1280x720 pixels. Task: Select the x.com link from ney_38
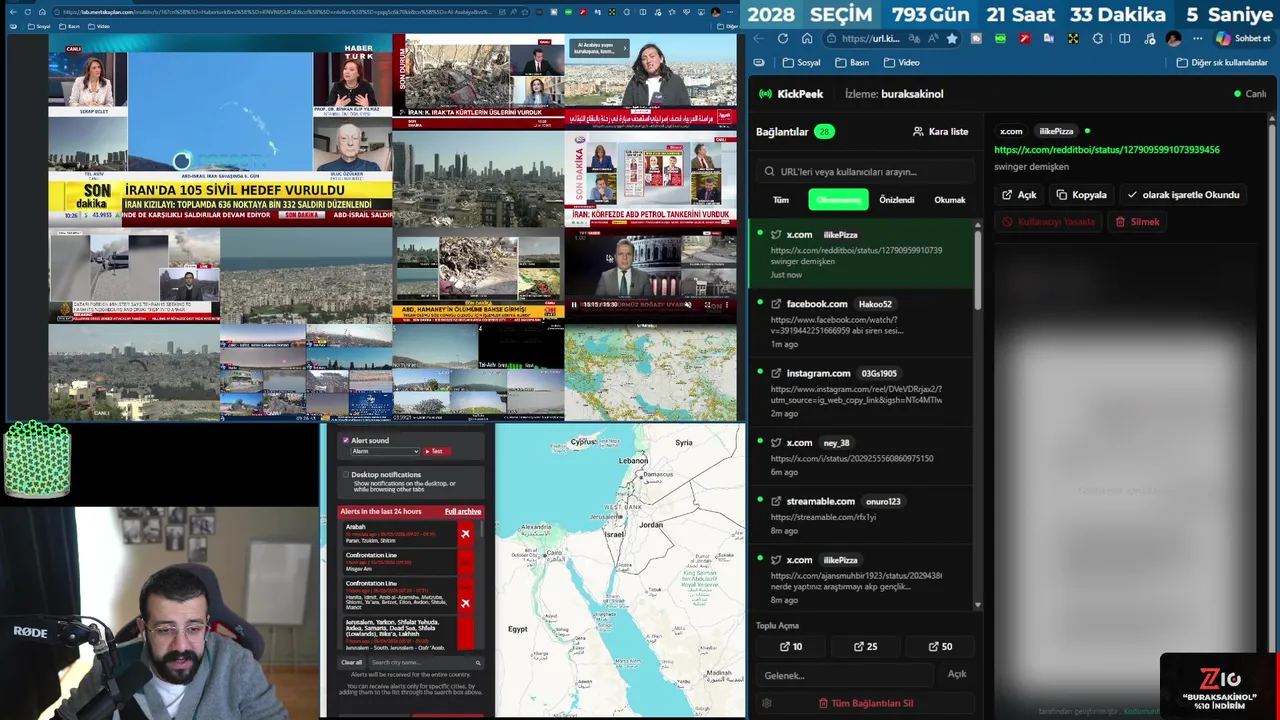coord(861,456)
